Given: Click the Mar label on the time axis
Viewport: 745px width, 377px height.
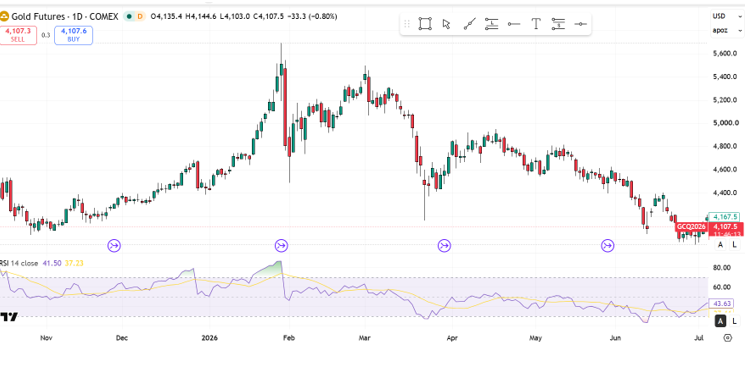Looking at the screenshot, I should (364, 338).
